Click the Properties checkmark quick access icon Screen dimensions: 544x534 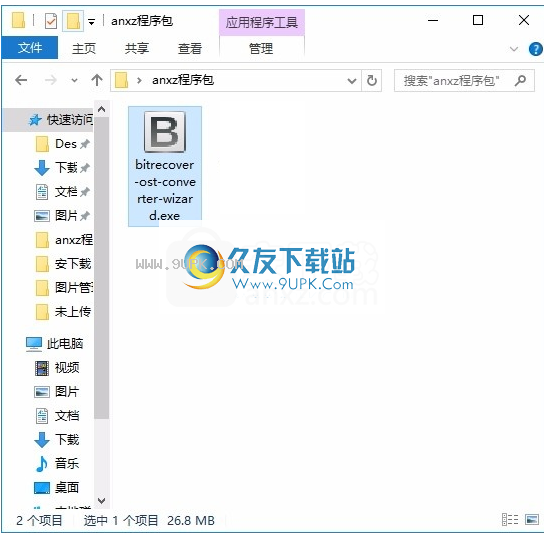point(51,21)
